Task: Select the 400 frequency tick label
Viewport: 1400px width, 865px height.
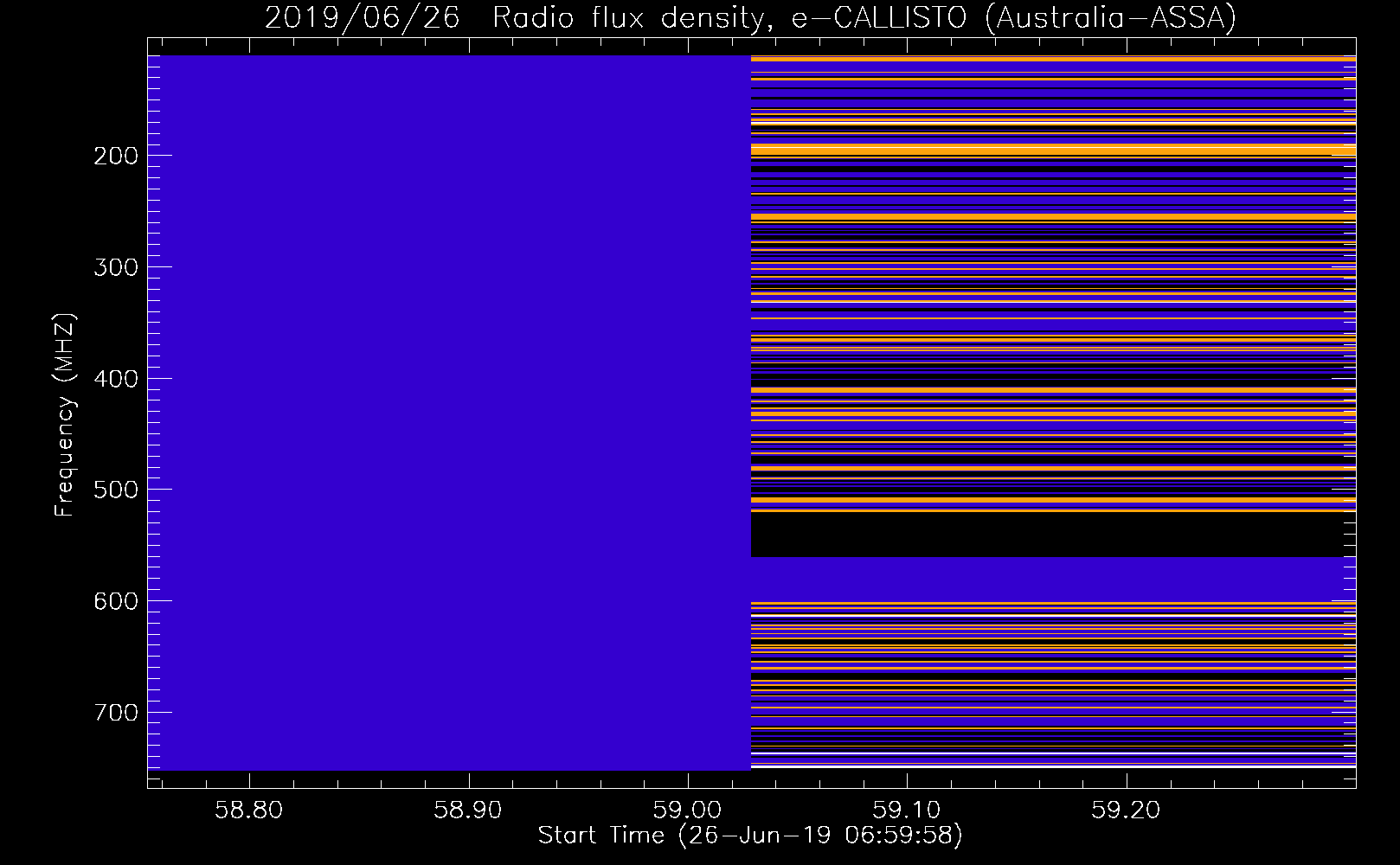Action: coord(115,379)
